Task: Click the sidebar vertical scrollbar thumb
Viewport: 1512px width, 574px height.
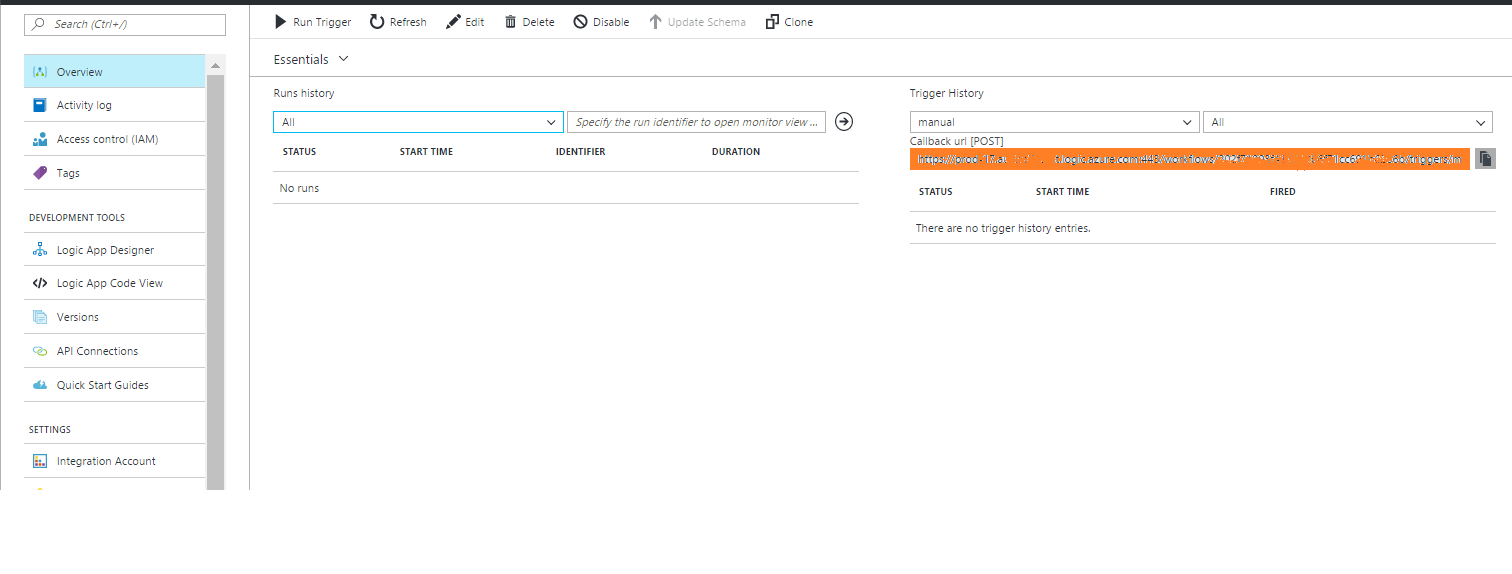Action: [x=216, y=280]
